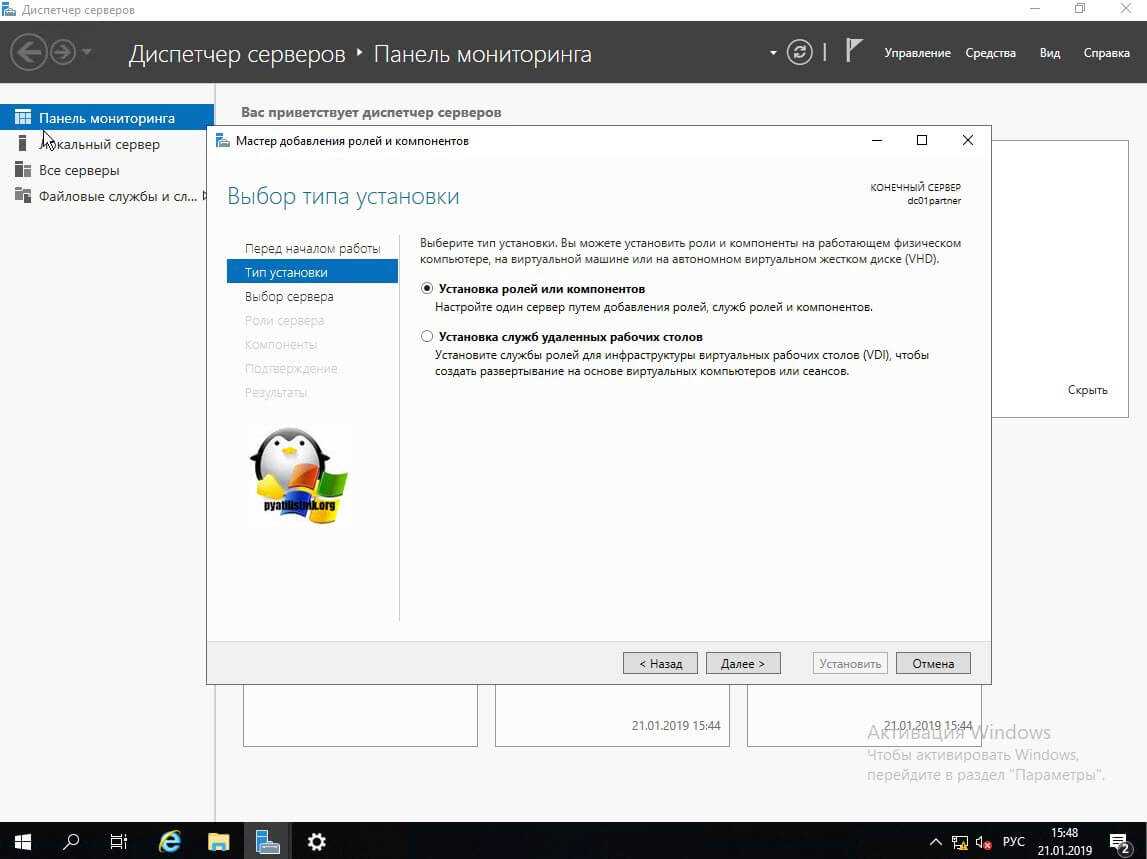Viewport: 1147px width, 859px height.
Task: Open File Explorer from the taskbar
Action: pos(219,841)
